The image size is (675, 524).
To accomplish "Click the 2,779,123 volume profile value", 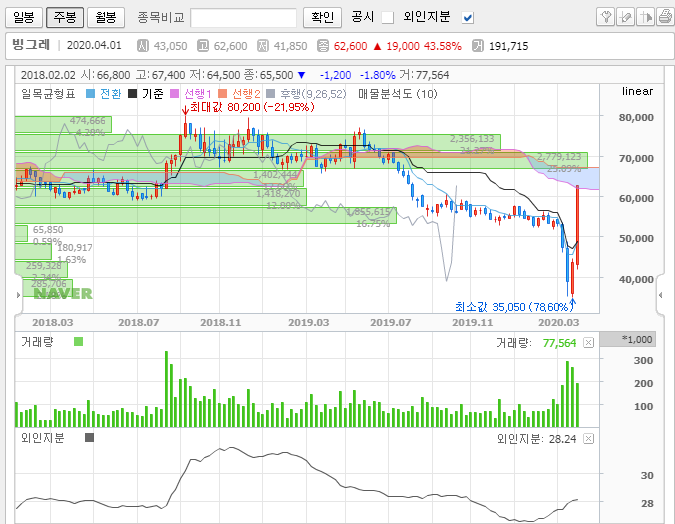I will click(559, 156).
